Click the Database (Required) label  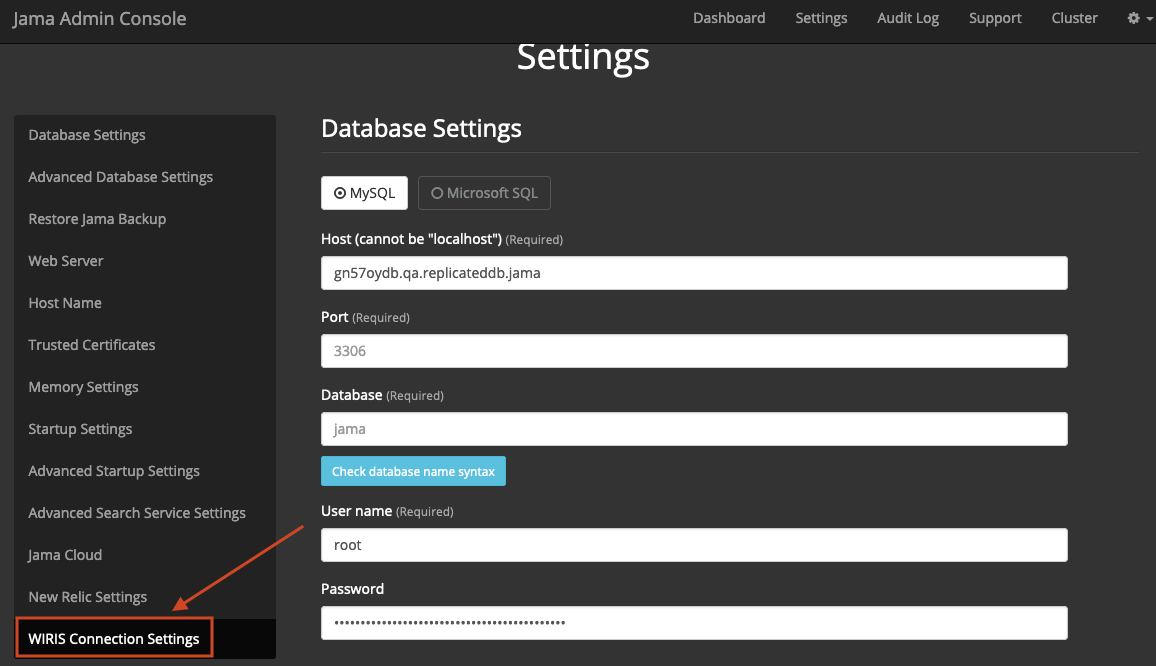382,395
